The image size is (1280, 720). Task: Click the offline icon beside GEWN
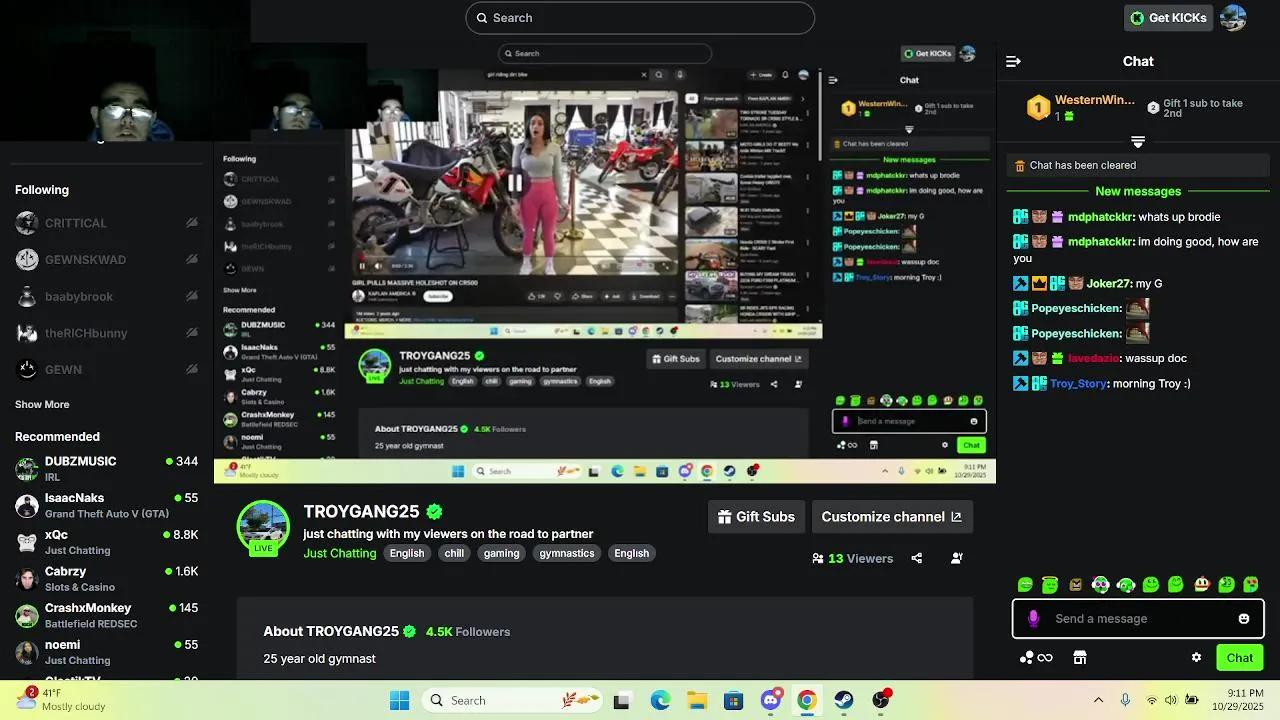click(191, 369)
